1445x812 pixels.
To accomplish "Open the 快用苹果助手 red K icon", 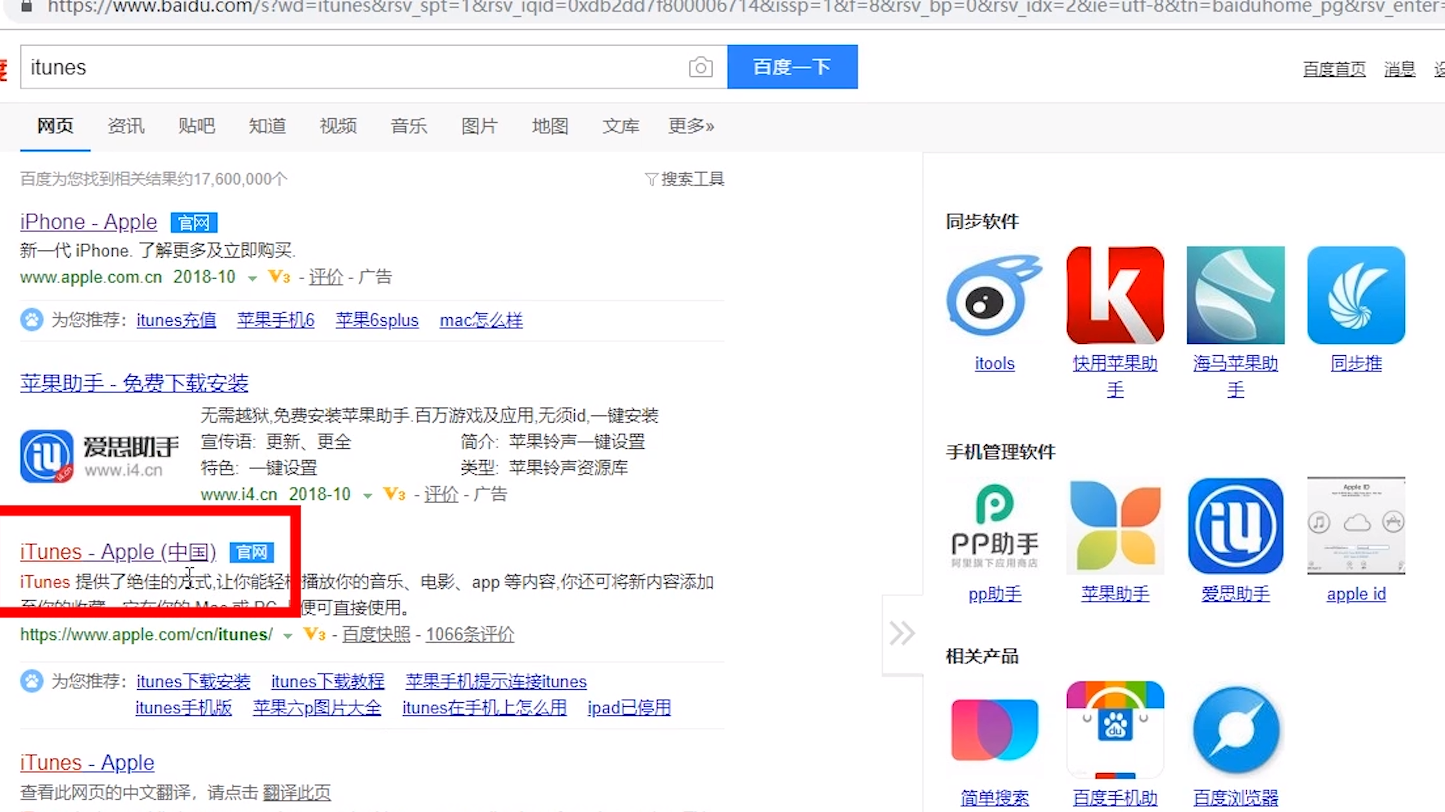I will coord(1115,296).
